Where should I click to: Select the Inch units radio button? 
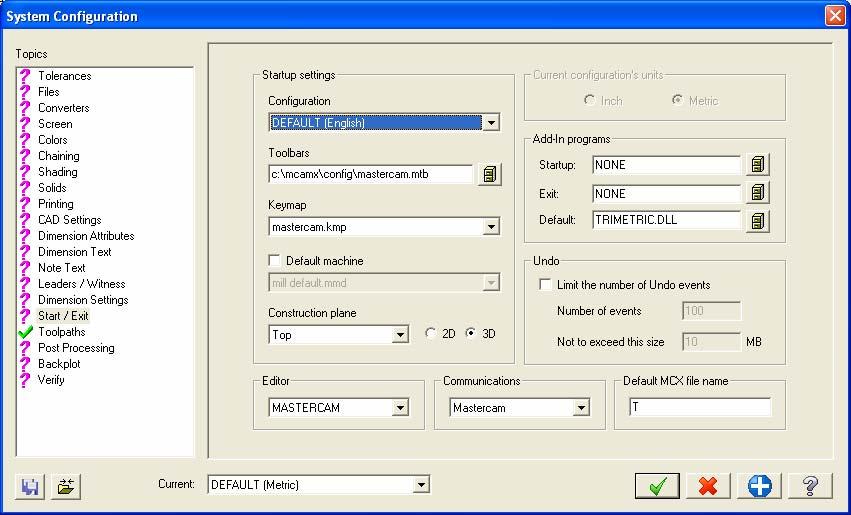[589, 100]
